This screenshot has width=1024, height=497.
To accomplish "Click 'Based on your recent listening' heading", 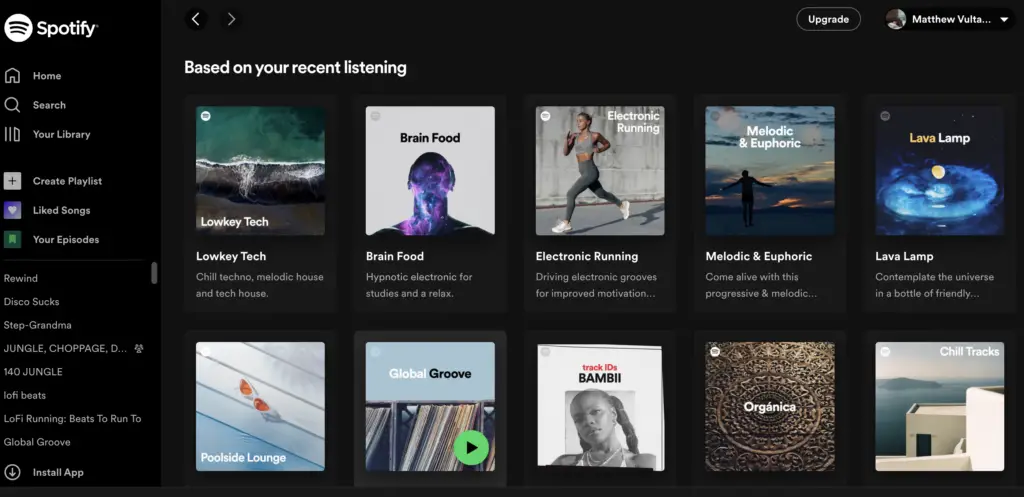I will [295, 67].
